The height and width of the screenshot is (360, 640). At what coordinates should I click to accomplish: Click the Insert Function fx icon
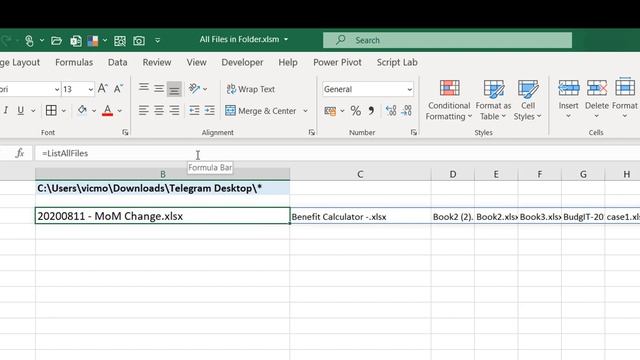point(19,153)
